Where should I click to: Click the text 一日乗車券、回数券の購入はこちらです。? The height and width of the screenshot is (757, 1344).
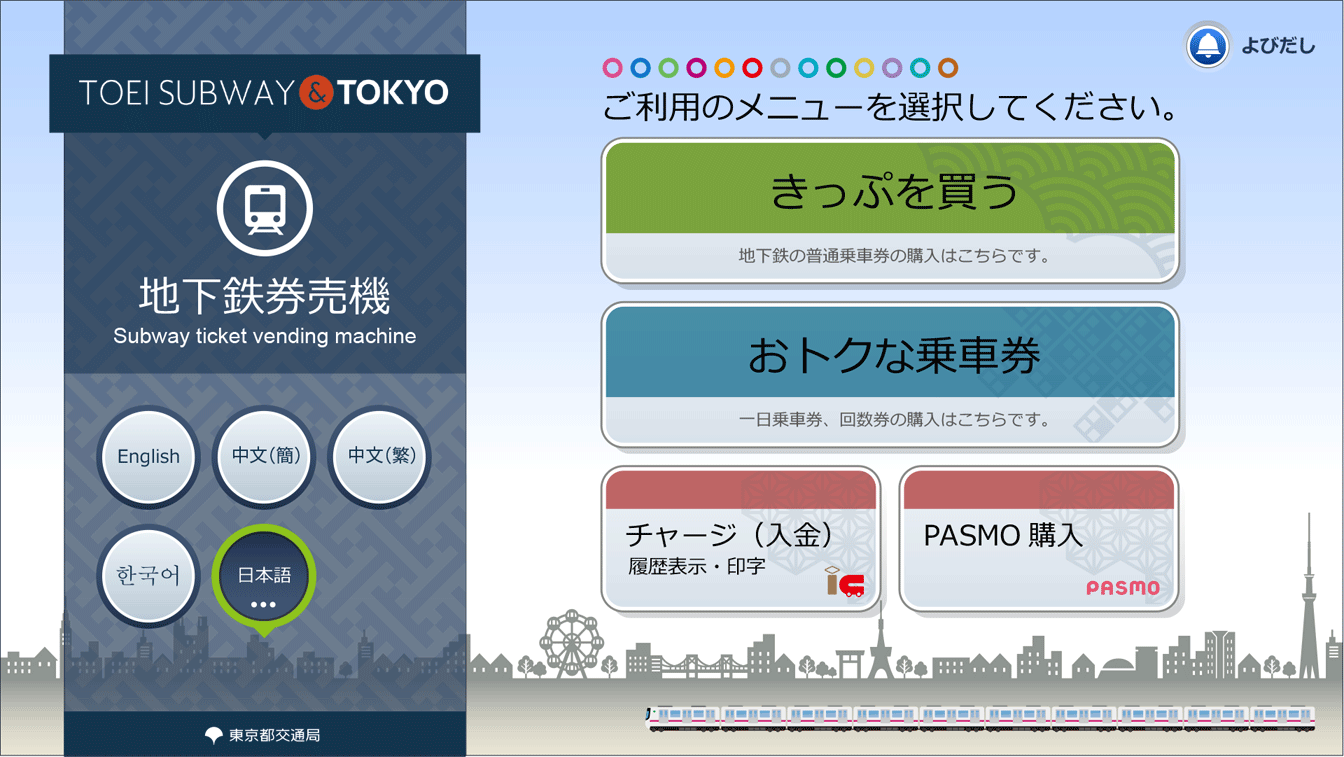click(x=894, y=420)
